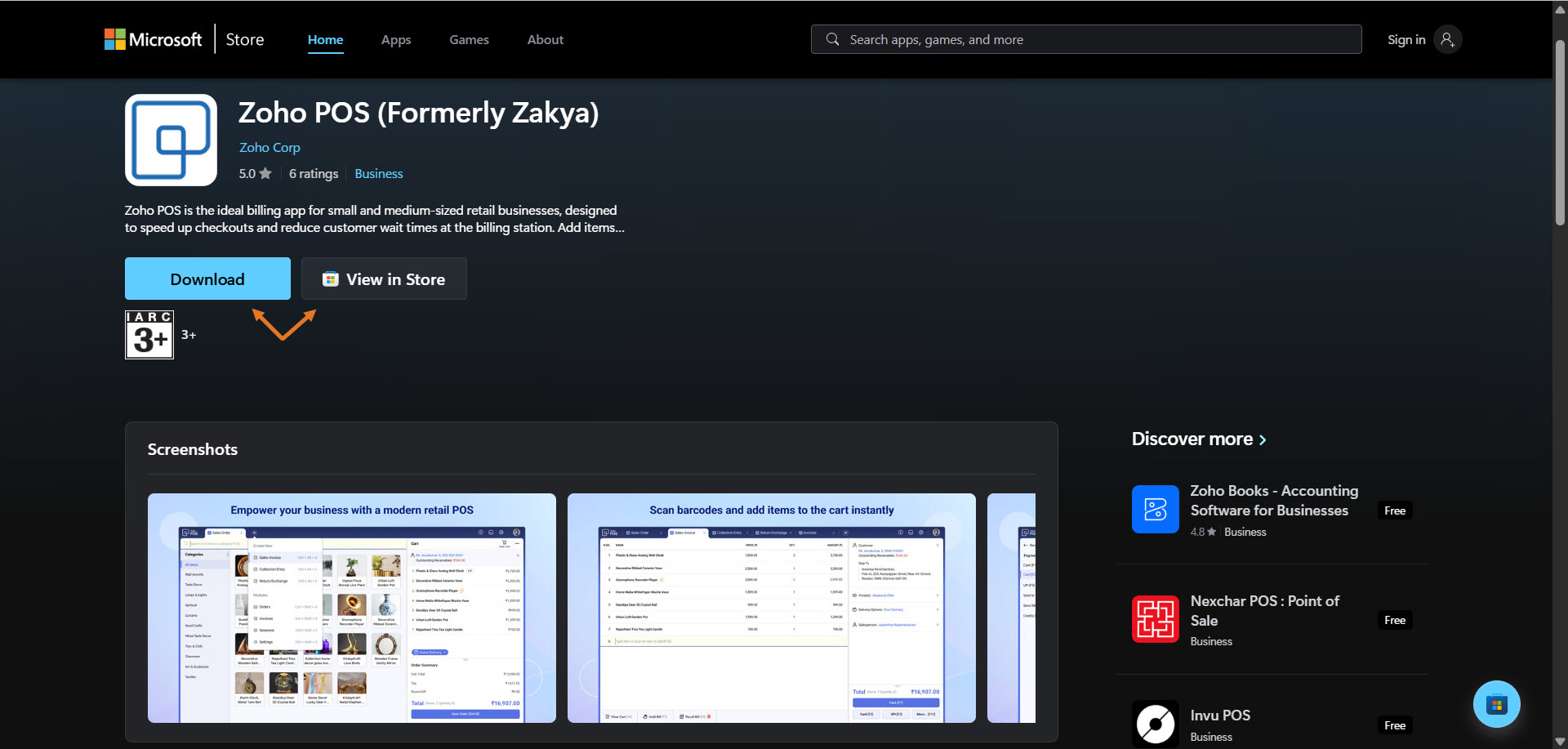Click the search magnifier icon

point(832,39)
